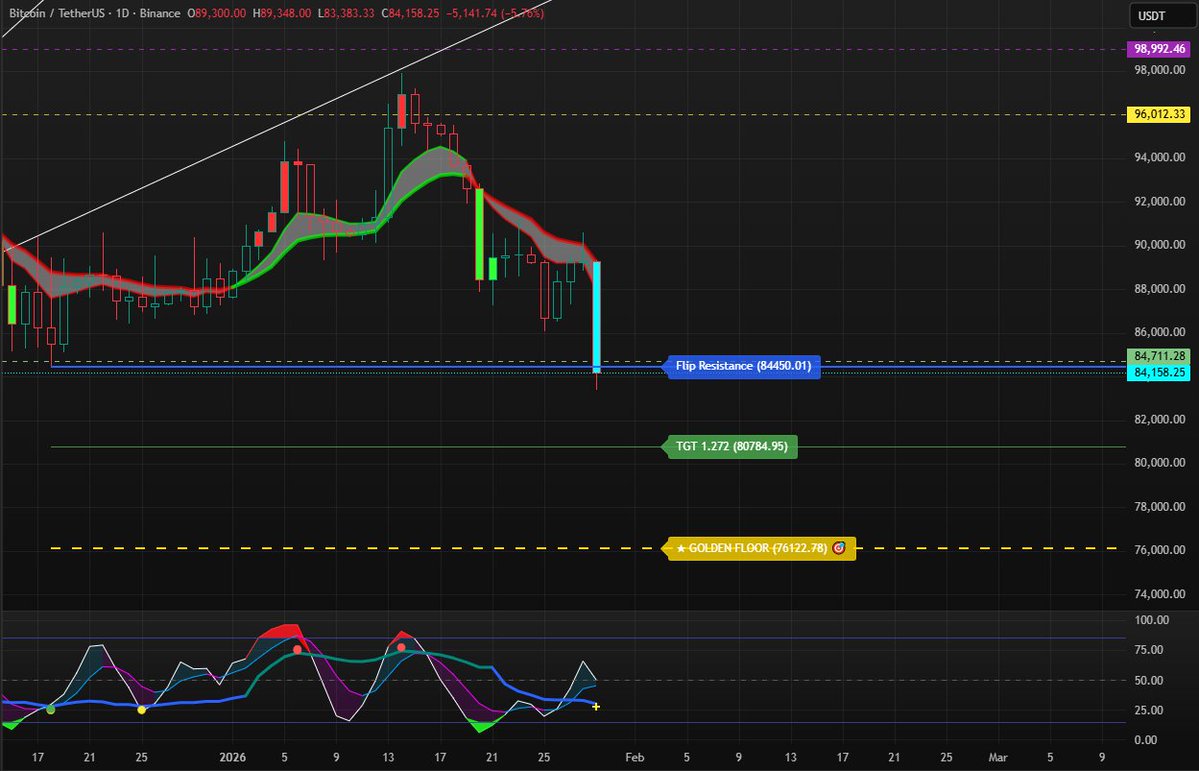This screenshot has height=771, width=1199.
Task: Click the 88,000.00 price axis label
Action: click(x=1160, y=288)
